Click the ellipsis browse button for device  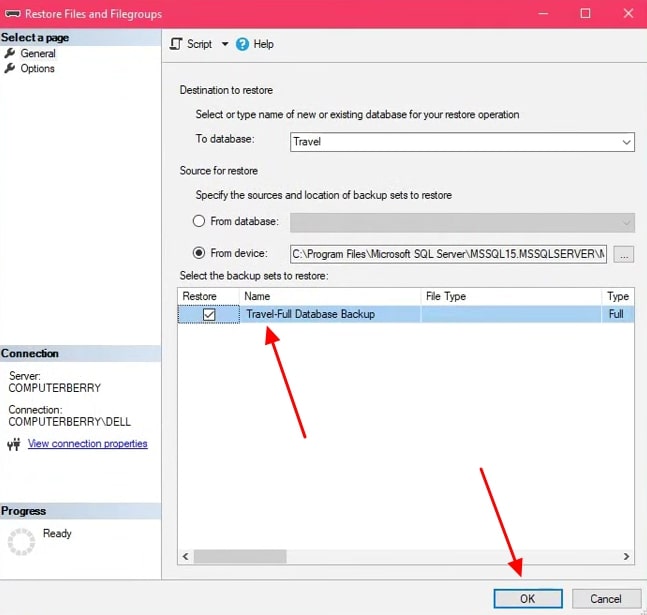[x=623, y=254]
